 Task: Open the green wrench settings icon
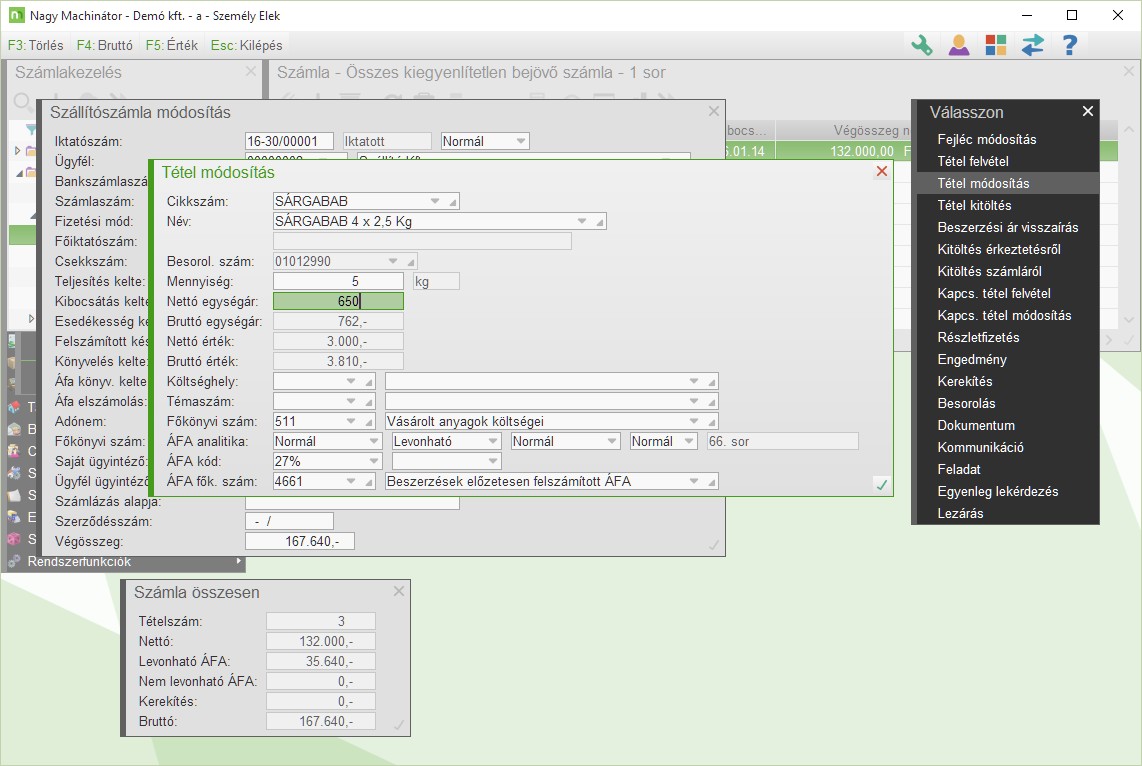pyautogui.click(x=921, y=45)
